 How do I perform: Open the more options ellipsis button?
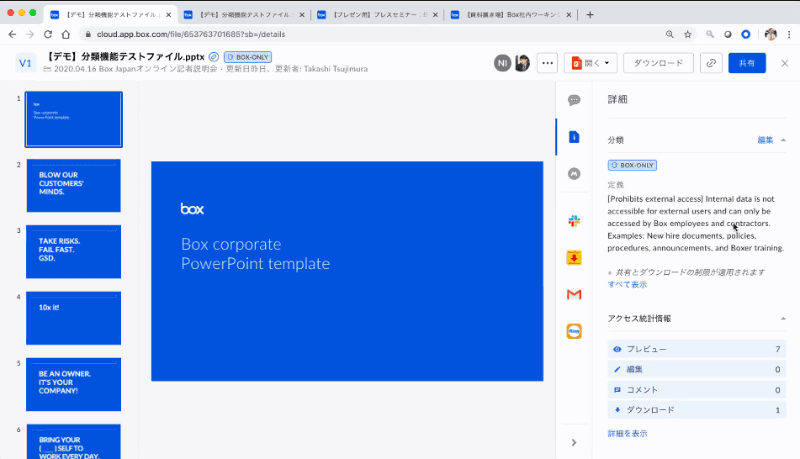pyautogui.click(x=547, y=63)
